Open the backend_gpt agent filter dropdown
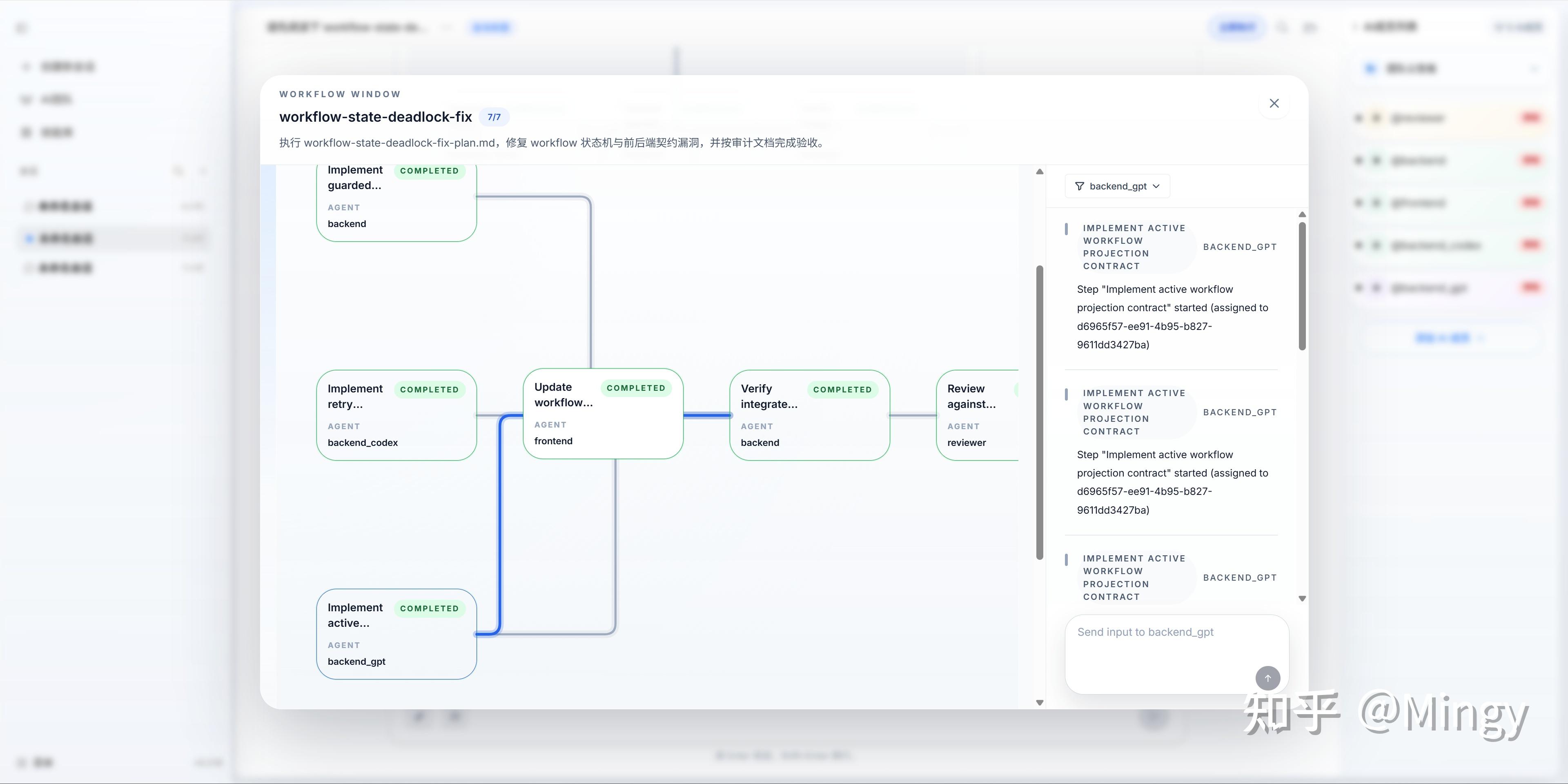The width and height of the screenshot is (1568, 784). [x=1117, y=186]
